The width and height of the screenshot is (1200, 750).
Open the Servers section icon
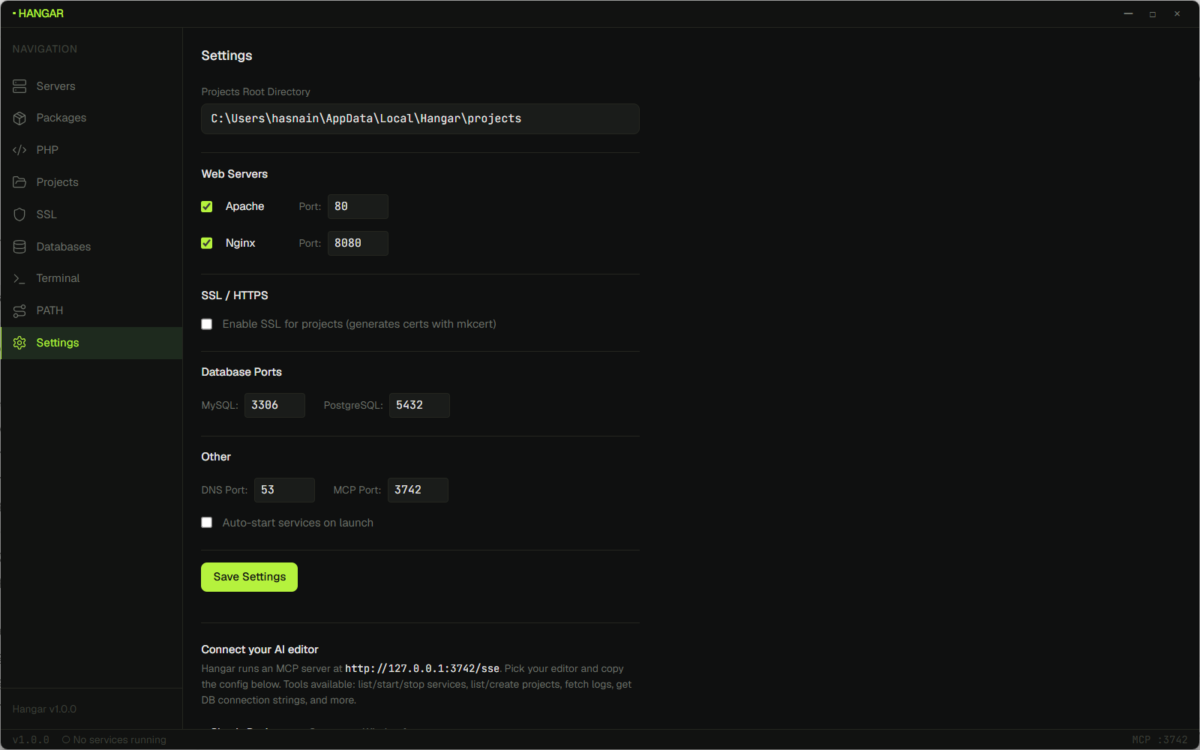19,86
